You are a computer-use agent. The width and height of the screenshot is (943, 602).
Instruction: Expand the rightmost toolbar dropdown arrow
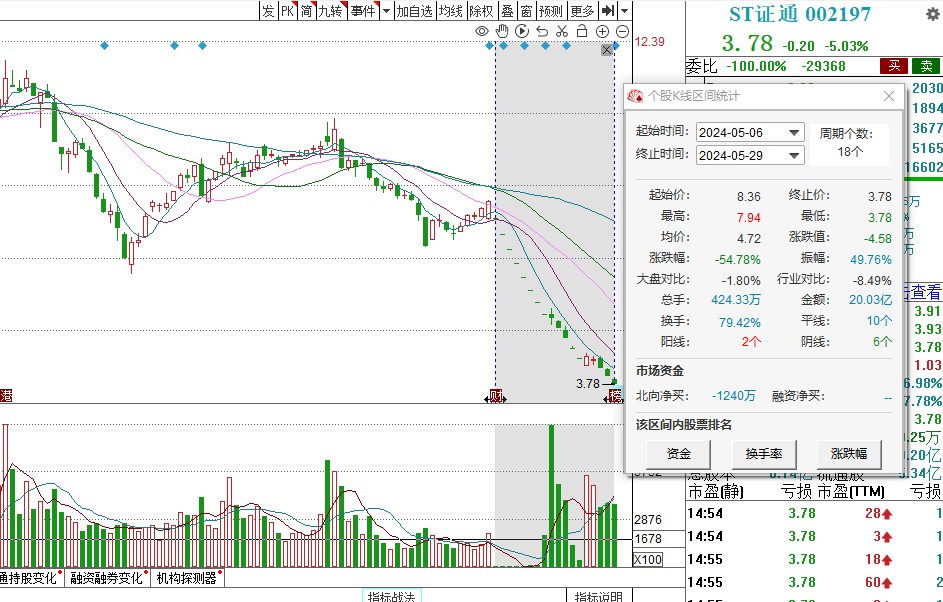624,11
